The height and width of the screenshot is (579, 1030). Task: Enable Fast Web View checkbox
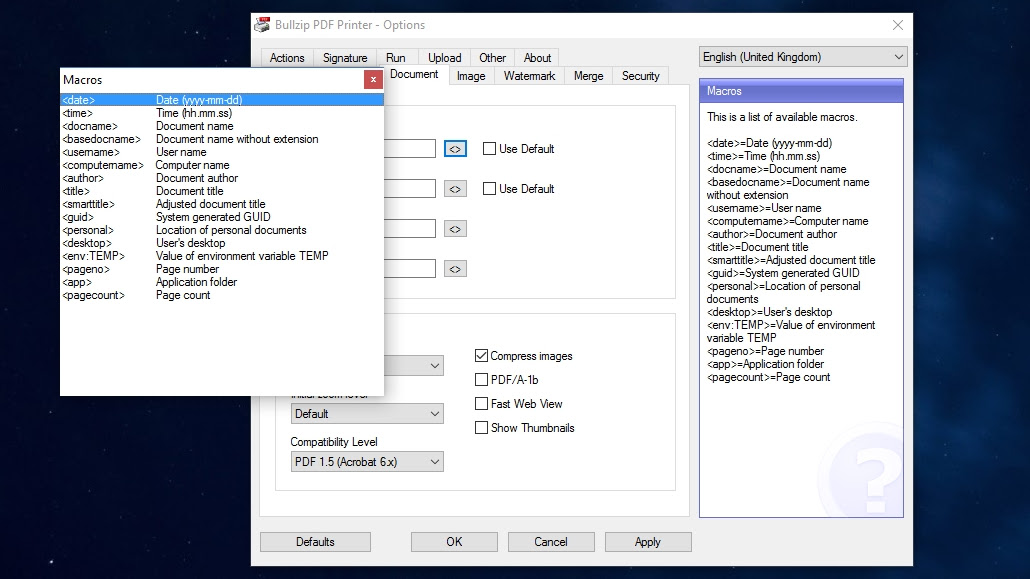481,404
